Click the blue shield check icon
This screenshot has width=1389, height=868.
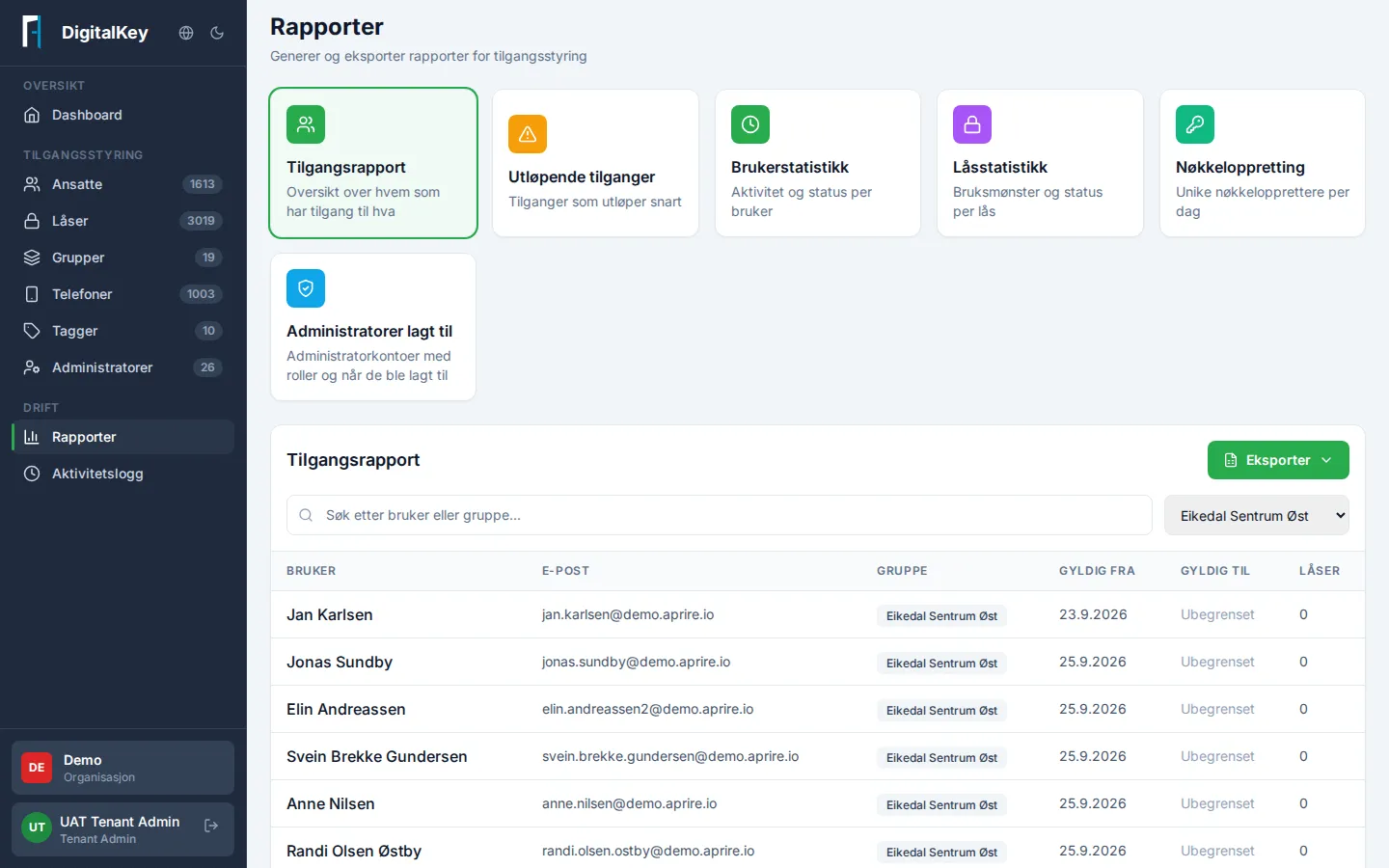tap(306, 288)
